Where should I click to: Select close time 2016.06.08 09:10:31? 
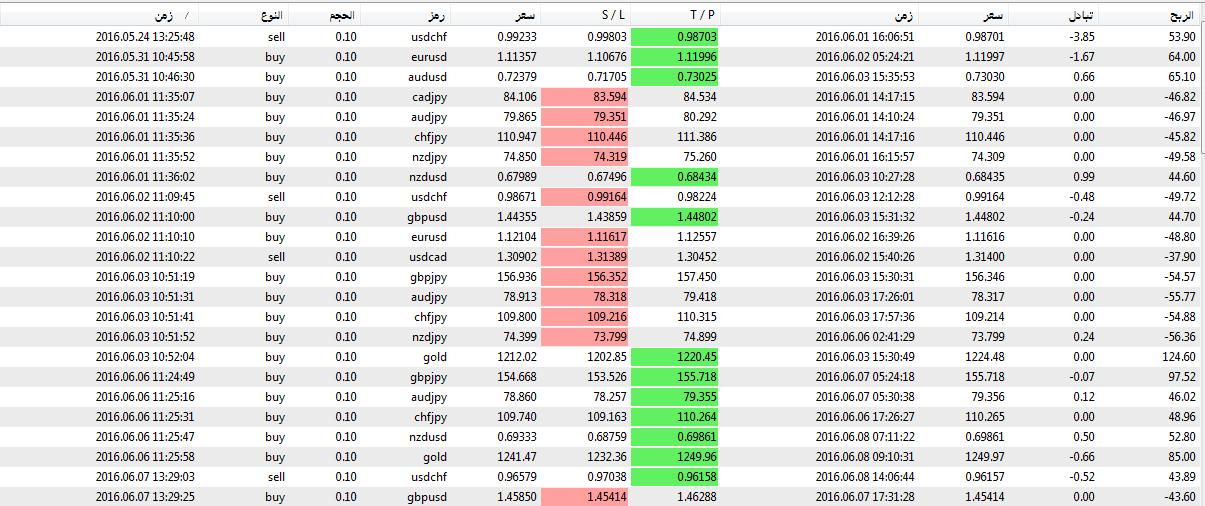coord(866,457)
